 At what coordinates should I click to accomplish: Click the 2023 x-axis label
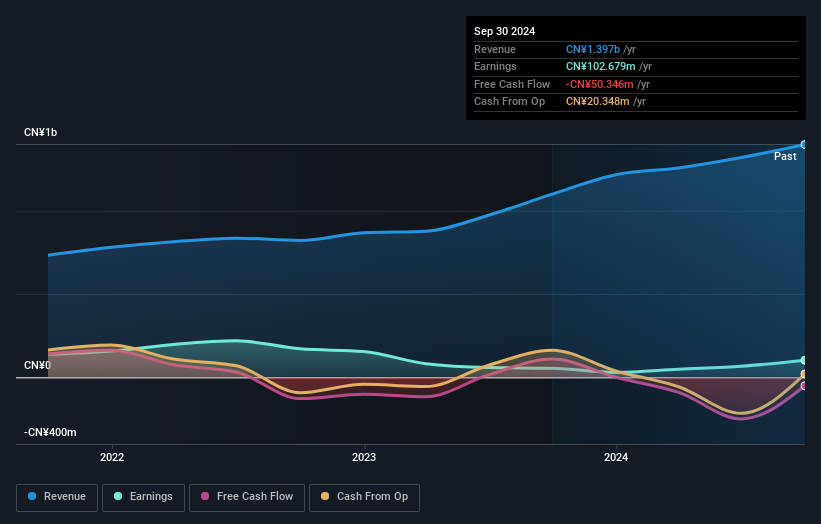pyautogui.click(x=364, y=457)
